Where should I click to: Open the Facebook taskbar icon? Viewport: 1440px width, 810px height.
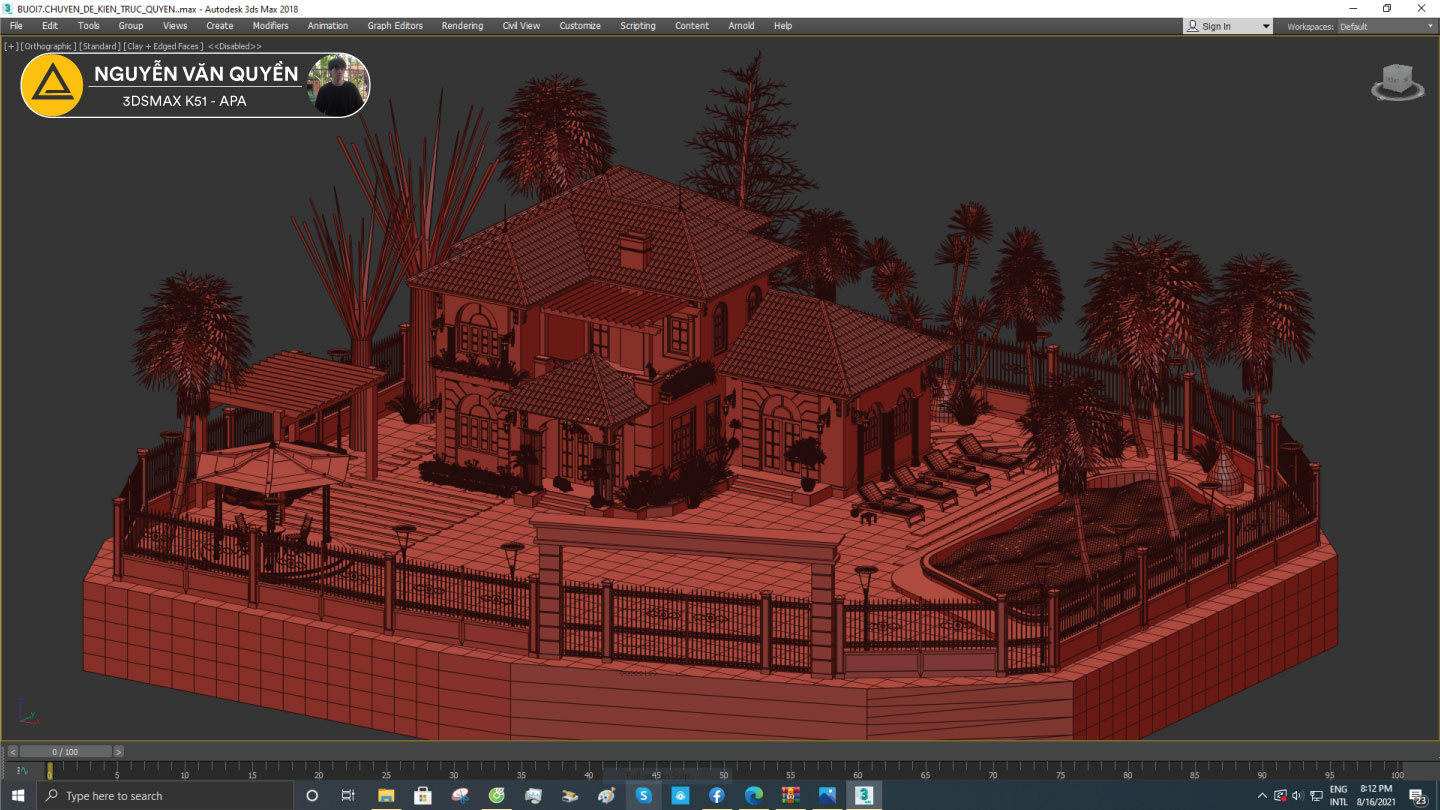(x=716, y=795)
